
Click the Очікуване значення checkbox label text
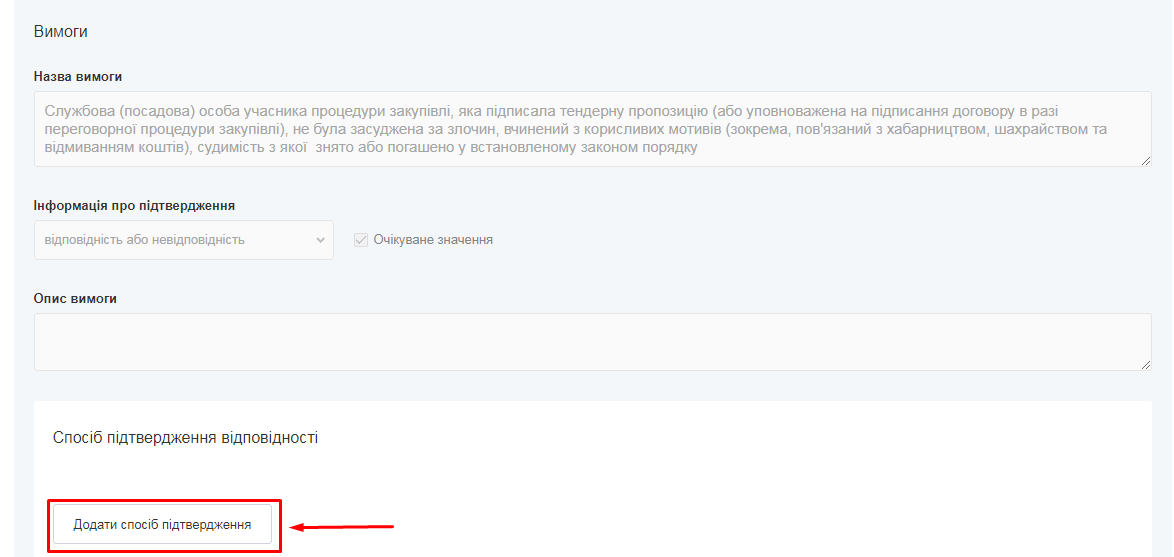[433, 240]
